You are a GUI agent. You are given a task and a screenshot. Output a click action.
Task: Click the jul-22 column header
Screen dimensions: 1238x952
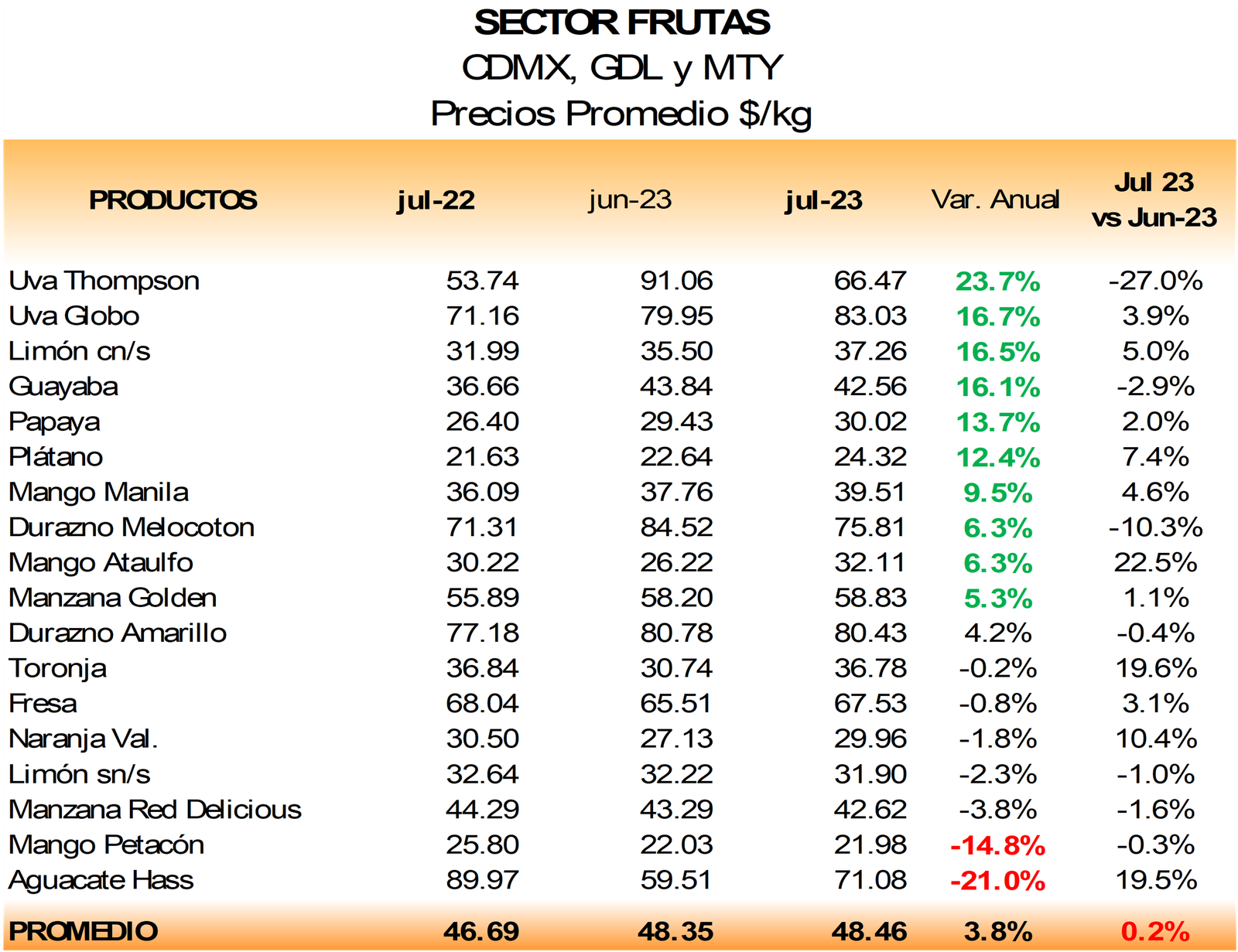point(436,200)
